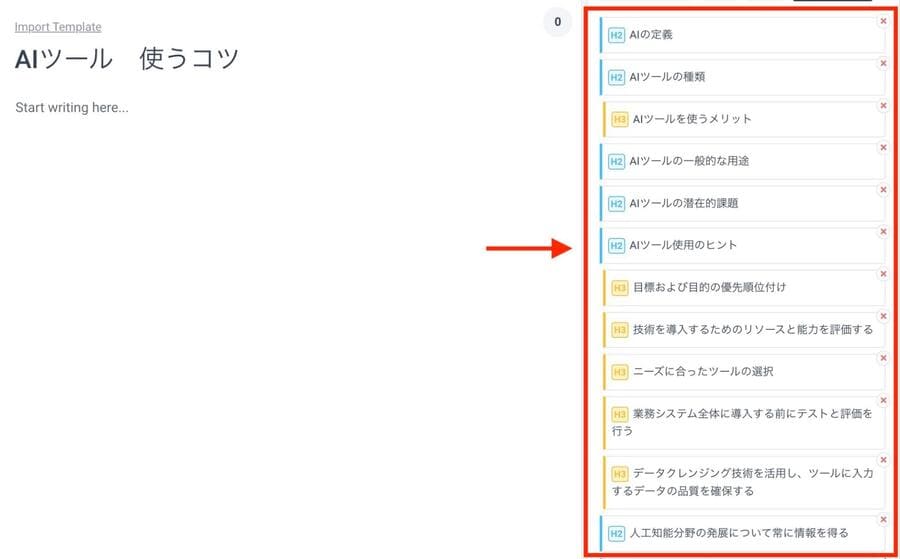Remove the ニーズに合ったツールの選択 heading with its X
This screenshot has height=559, width=900.
click(x=883, y=358)
